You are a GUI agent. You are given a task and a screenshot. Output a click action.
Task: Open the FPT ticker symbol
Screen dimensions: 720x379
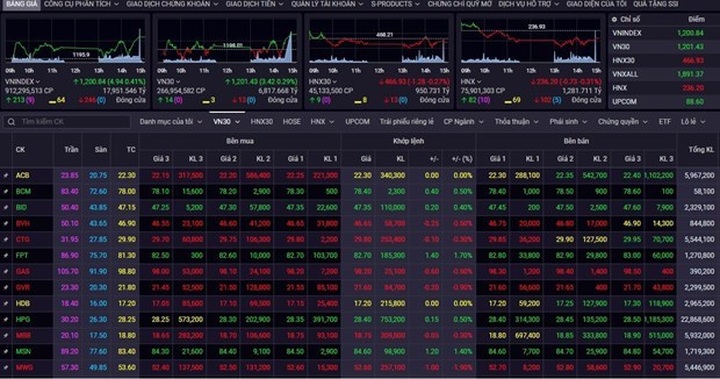click(x=22, y=255)
